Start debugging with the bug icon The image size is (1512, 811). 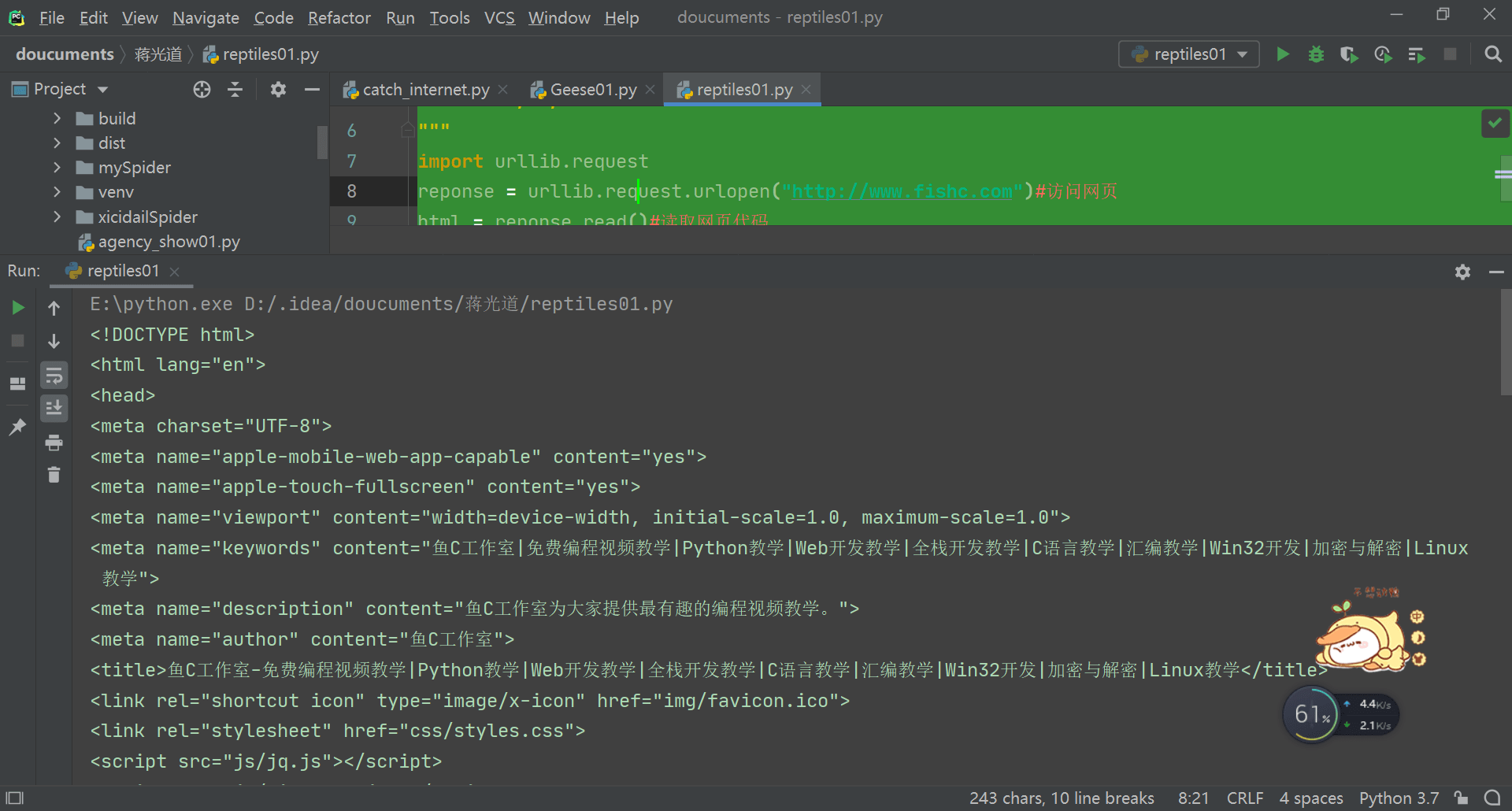click(x=1316, y=54)
